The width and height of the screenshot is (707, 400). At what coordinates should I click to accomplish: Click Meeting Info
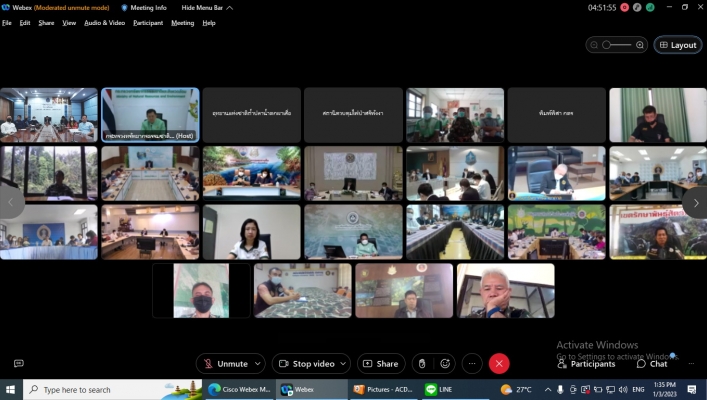(144, 8)
